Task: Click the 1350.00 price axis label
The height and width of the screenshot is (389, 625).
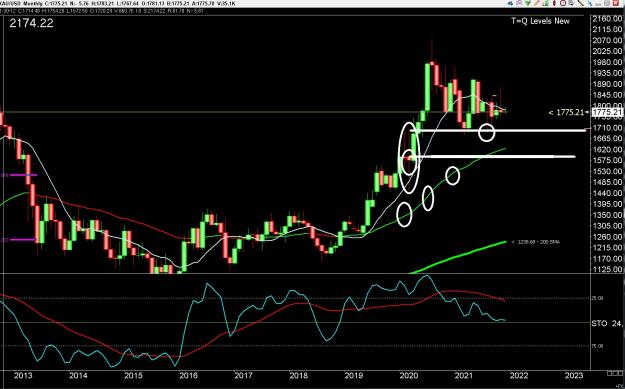Action: click(608, 215)
